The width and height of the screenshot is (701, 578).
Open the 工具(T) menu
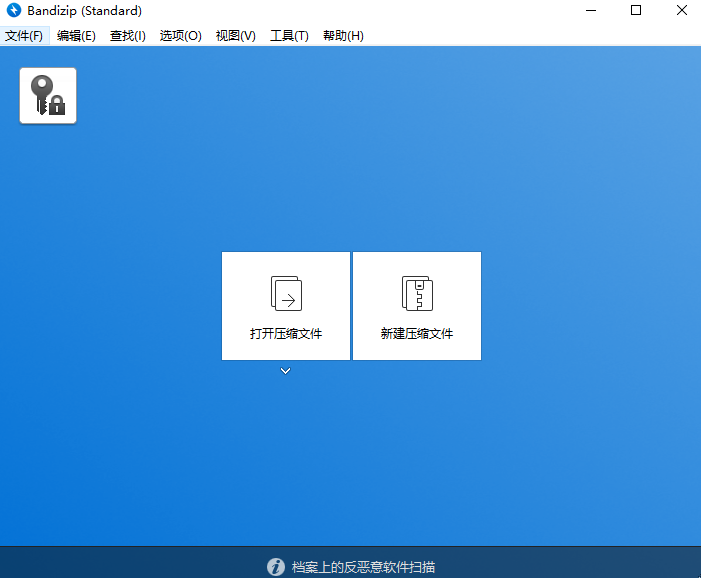click(289, 36)
